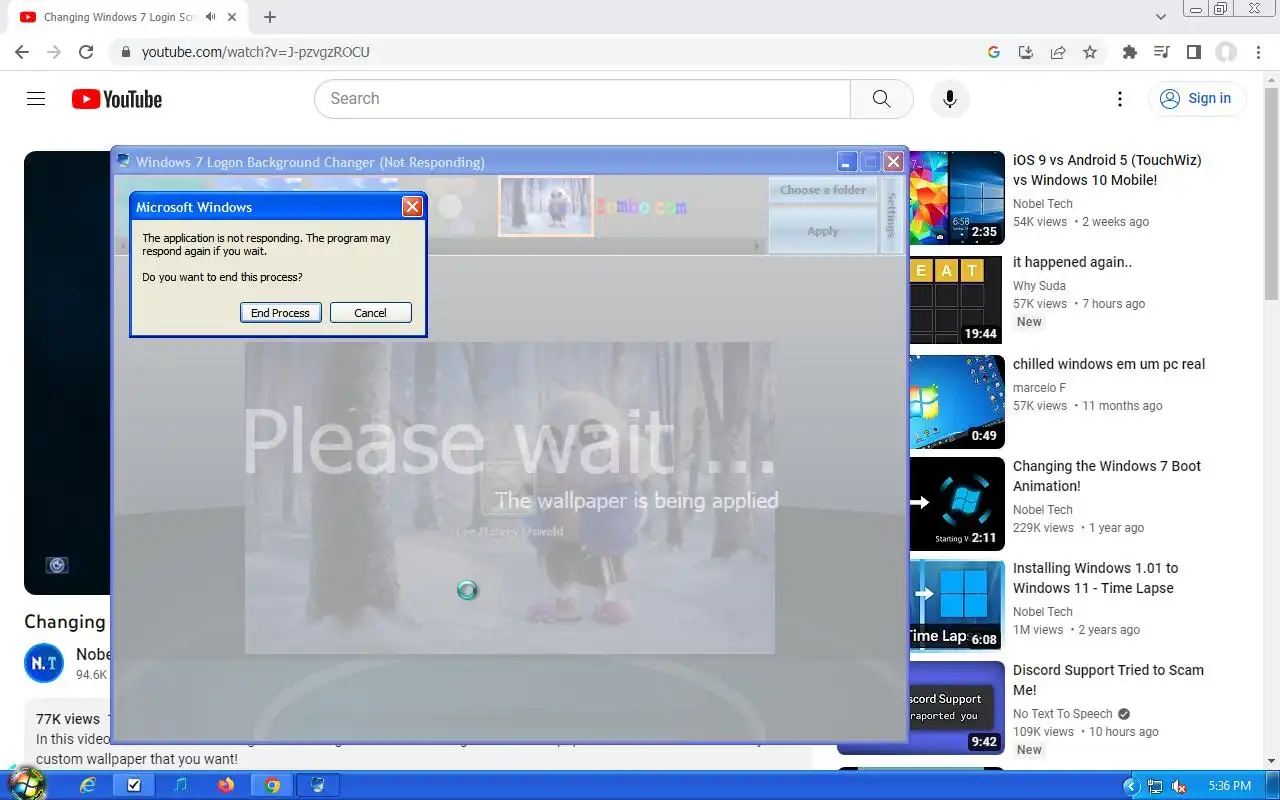The height and width of the screenshot is (800, 1280).
Task: Go back with the browser back arrow
Action: [22, 52]
